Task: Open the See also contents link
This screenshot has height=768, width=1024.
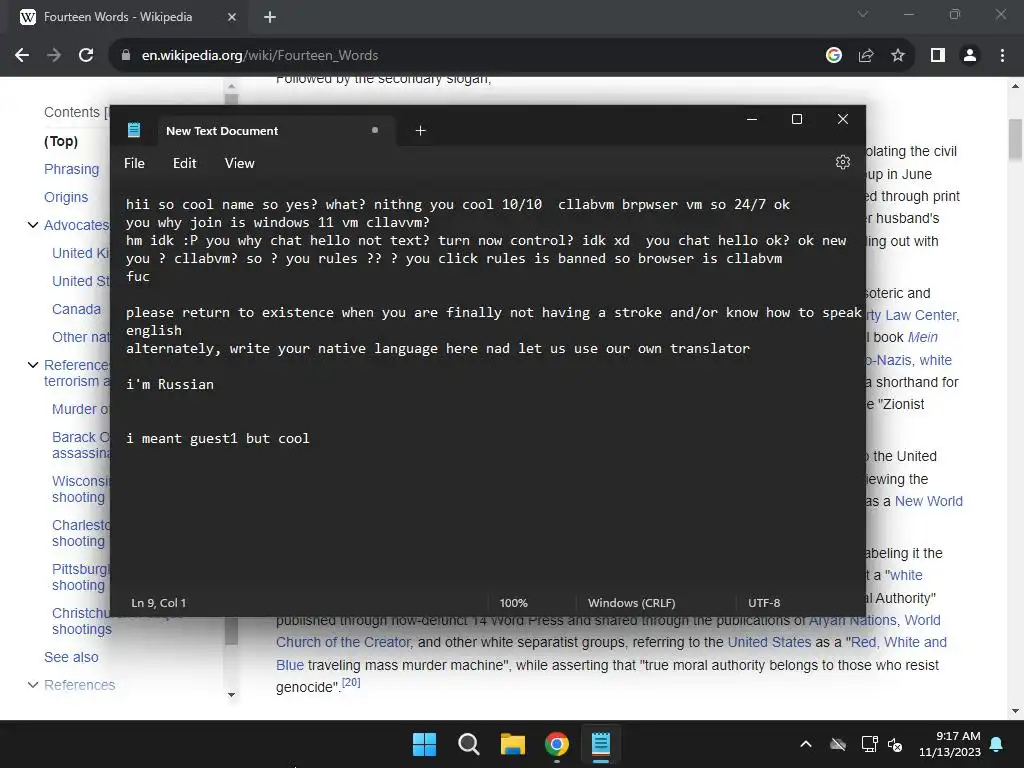Action: (x=71, y=657)
